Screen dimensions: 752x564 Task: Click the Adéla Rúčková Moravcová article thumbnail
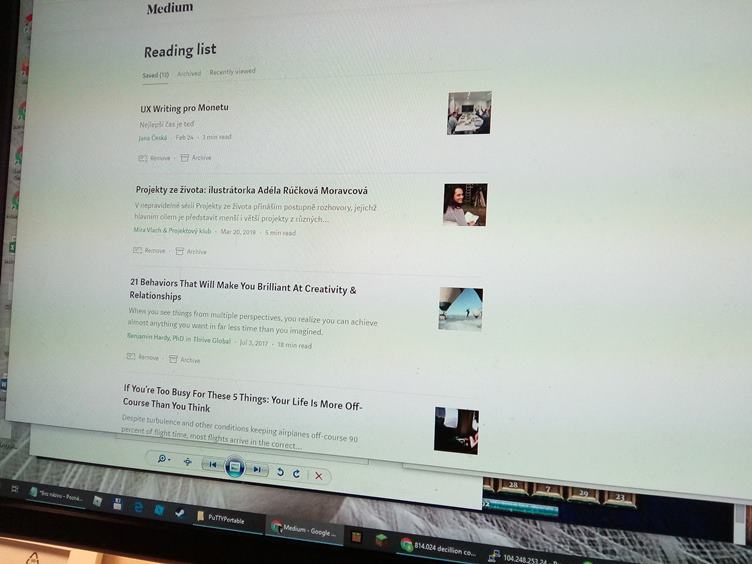click(465, 204)
